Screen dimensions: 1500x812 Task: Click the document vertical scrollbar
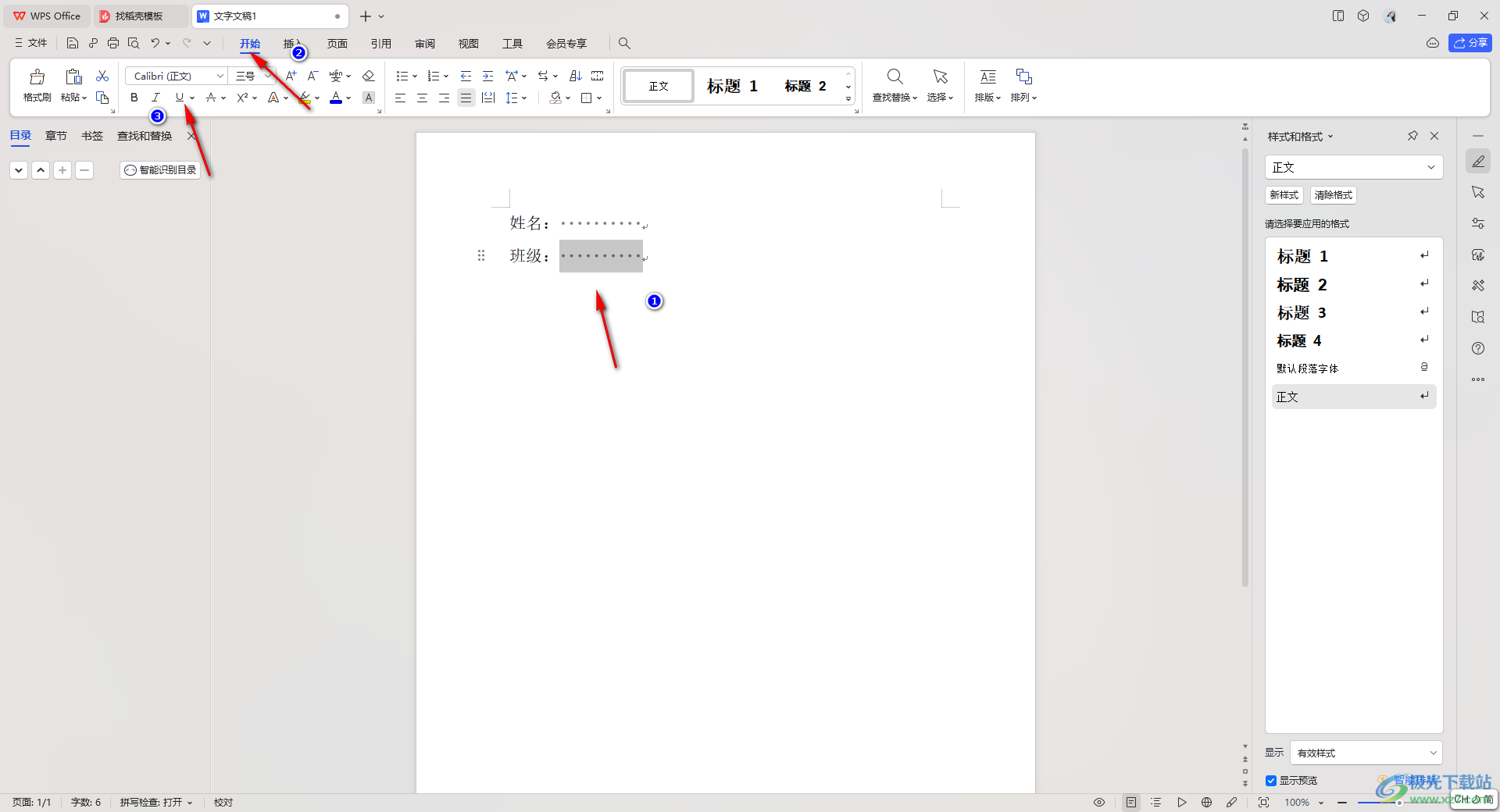click(x=1245, y=367)
